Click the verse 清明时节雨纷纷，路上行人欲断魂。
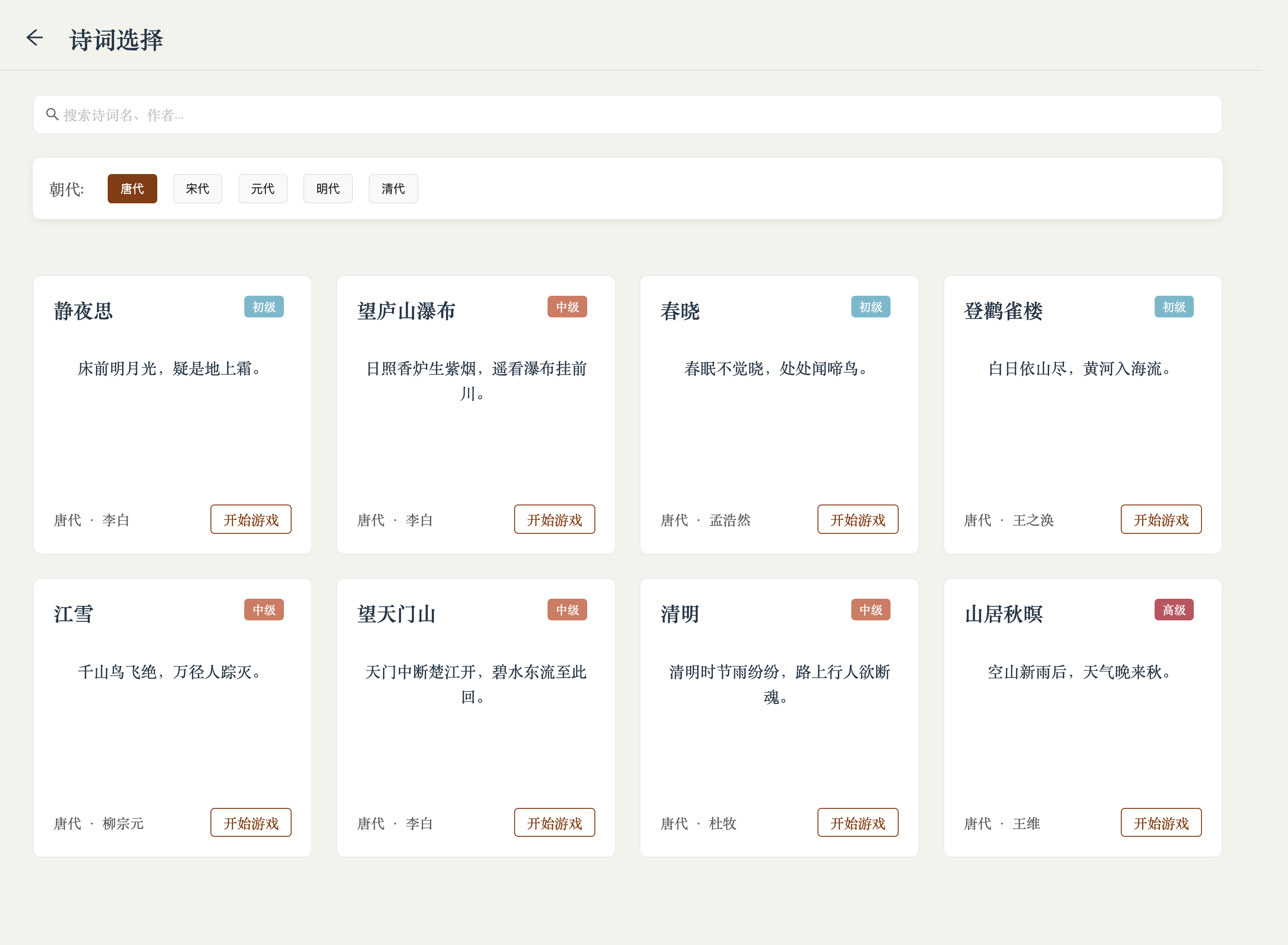This screenshot has height=945, width=1288. click(x=779, y=684)
